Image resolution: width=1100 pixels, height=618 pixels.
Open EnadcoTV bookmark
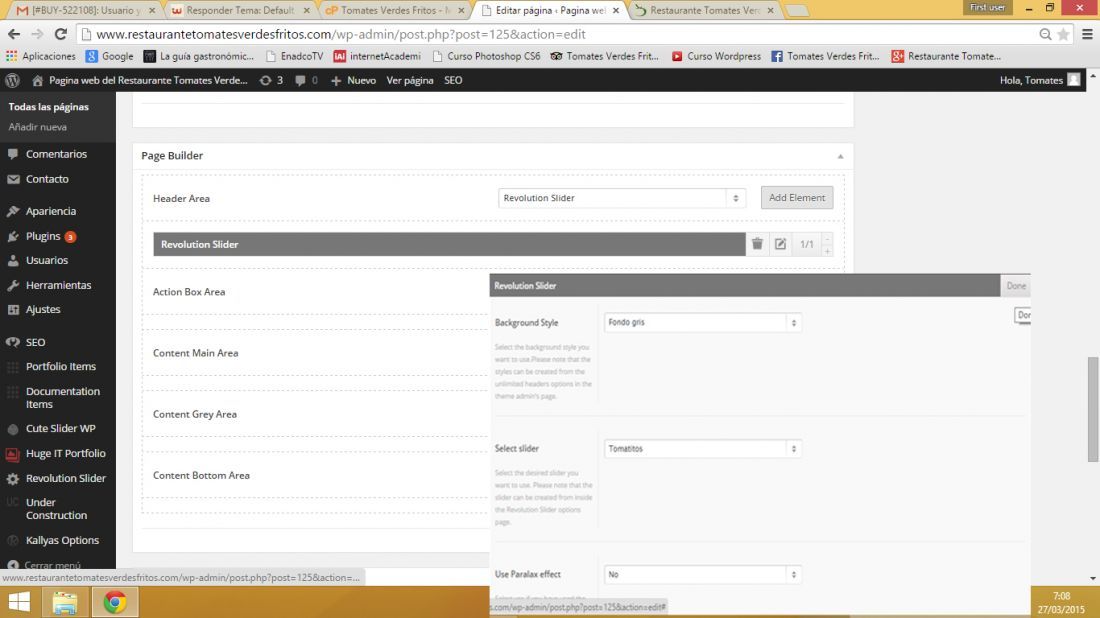[x=295, y=56]
